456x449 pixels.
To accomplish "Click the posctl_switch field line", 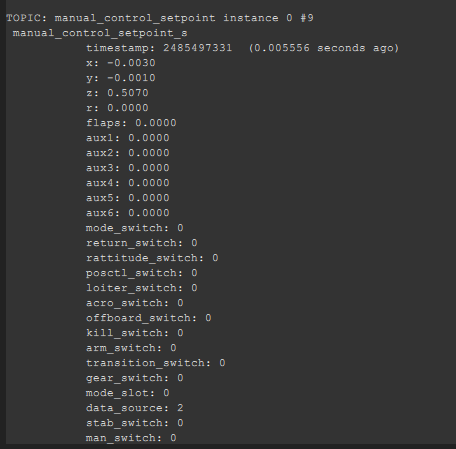I will 142,273.
